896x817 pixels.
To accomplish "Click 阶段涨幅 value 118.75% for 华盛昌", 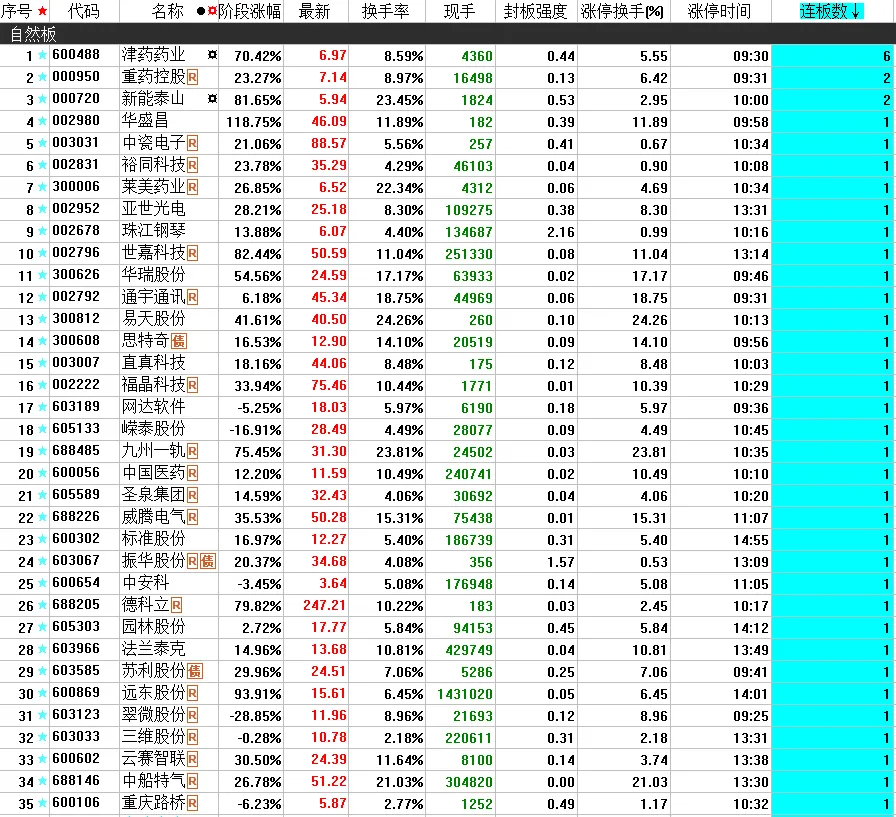I will pyautogui.click(x=254, y=122).
